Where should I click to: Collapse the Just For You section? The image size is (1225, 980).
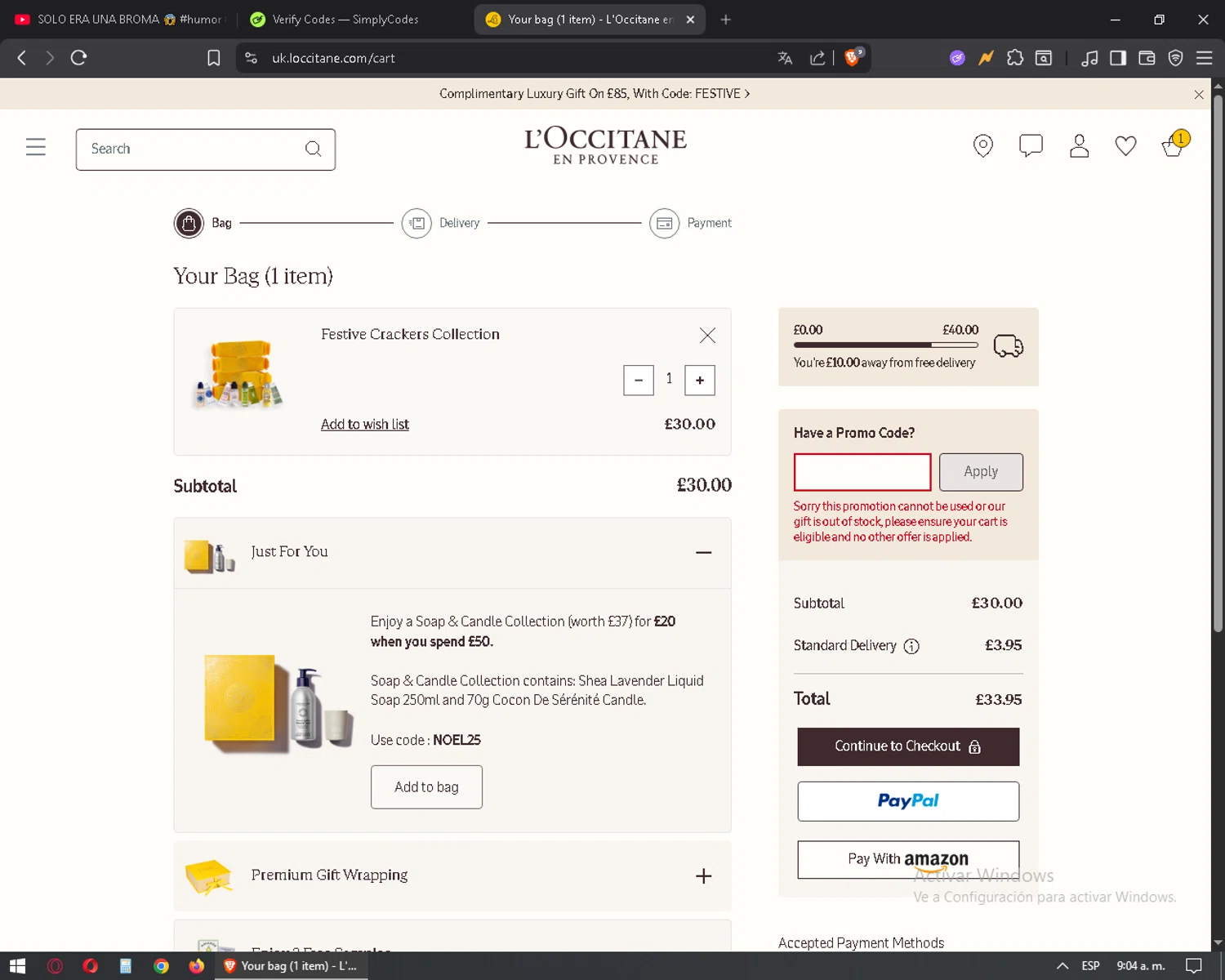click(x=703, y=553)
